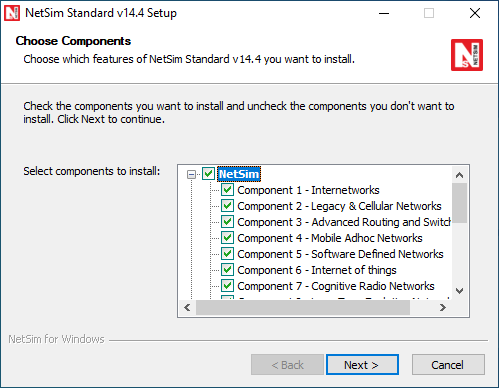Select Component 6 - Internet of things label
The width and height of the screenshot is (499, 388).
click(x=317, y=270)
